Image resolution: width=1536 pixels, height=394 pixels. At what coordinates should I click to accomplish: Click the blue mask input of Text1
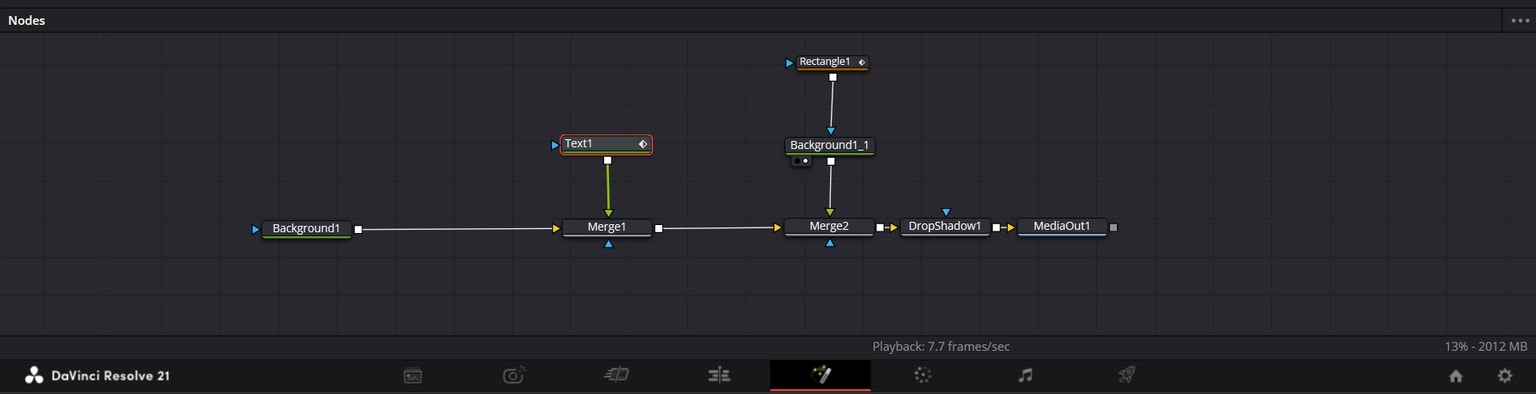pos(555,145)
